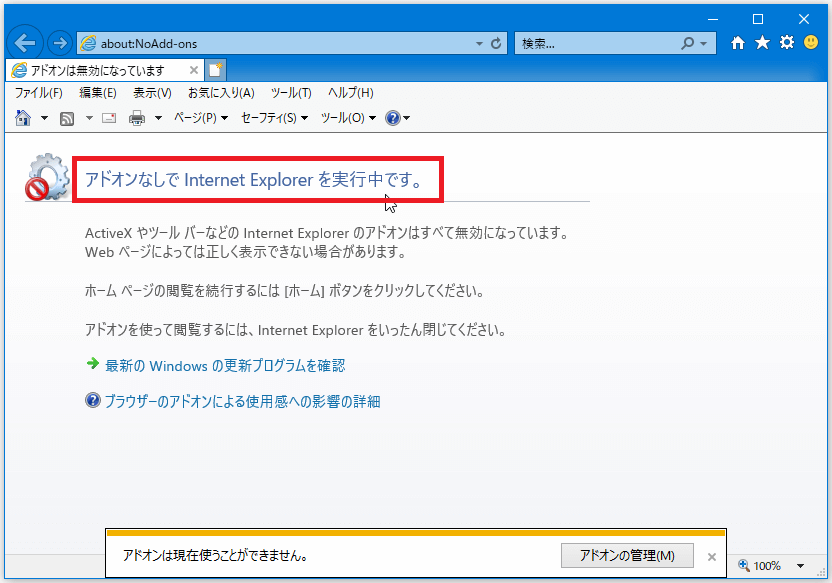832x583 pixels.
Task: Expand the ページ(P) dropdown
Action: point(200,118)
